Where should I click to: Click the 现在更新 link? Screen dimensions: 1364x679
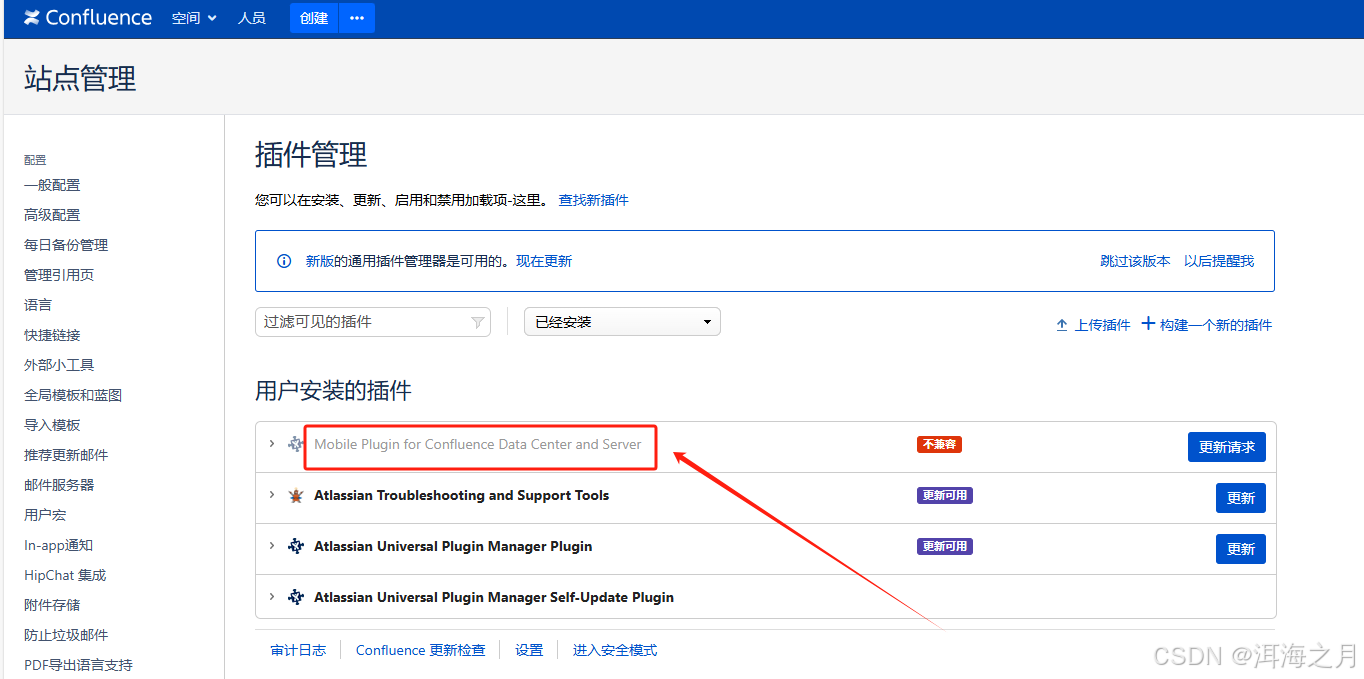pyautogui.click(x=544, y=261)
